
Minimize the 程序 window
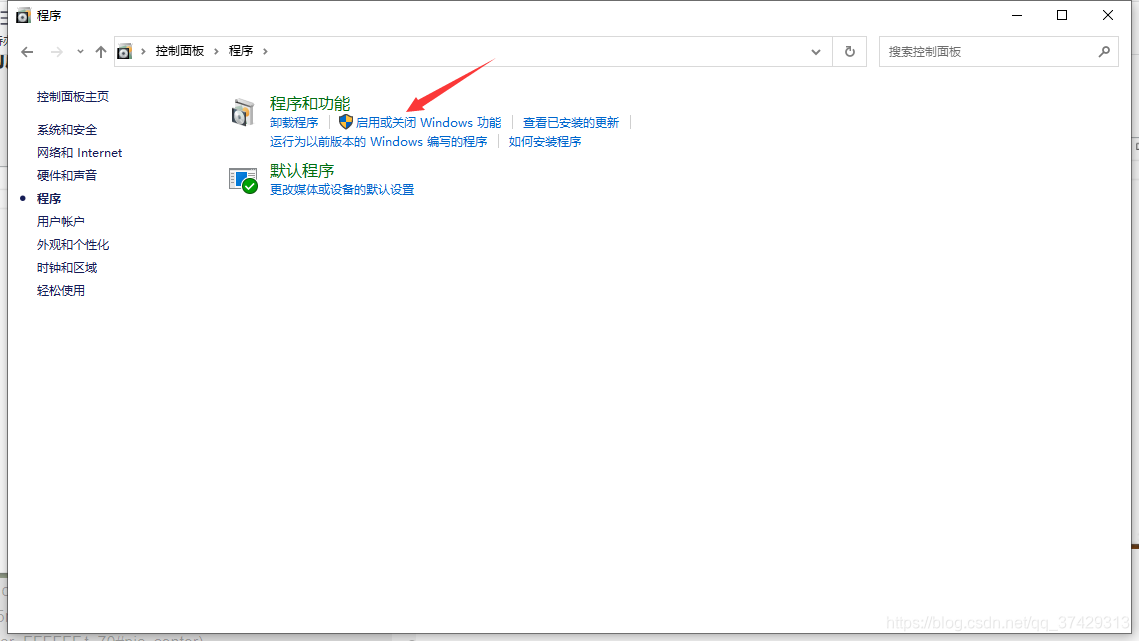(x=1017, y=15)
